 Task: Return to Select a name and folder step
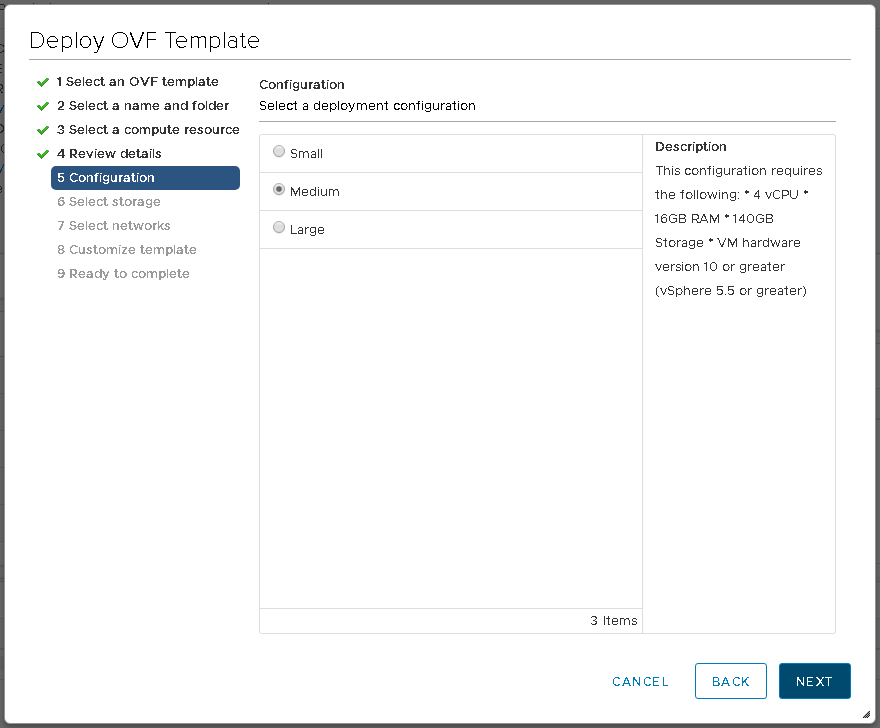point(142,106)
